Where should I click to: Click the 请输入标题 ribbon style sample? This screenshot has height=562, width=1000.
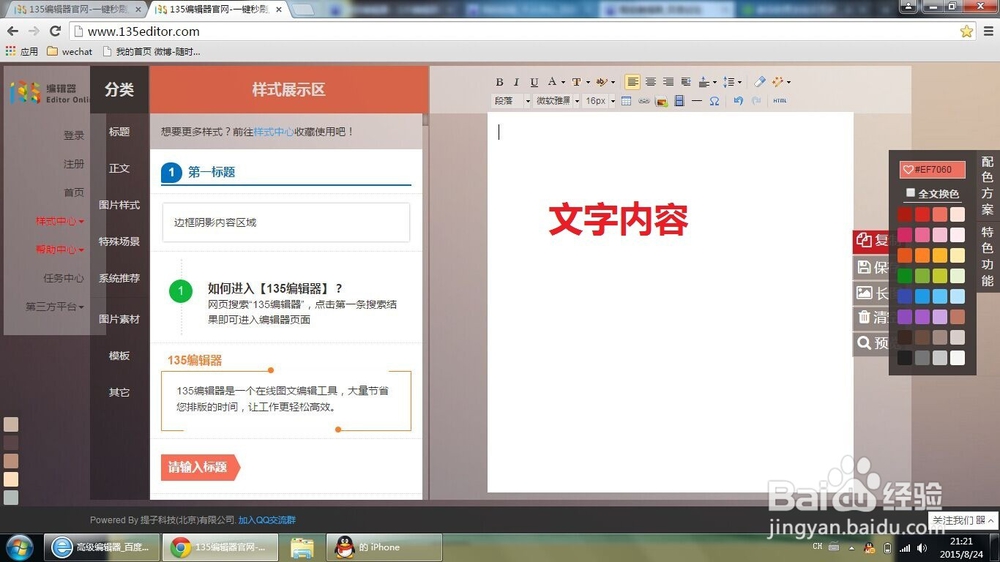pos(200,468)
